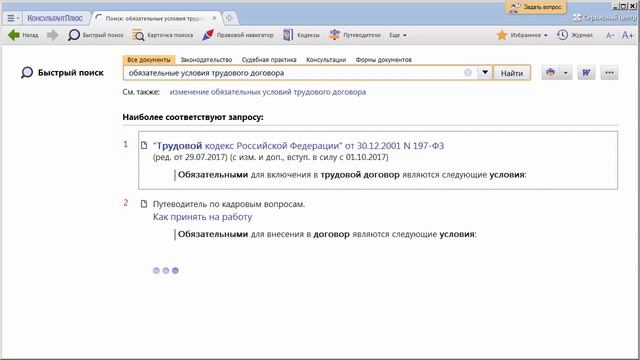
Task: Click the Найти button
Action: click(512, 73)
